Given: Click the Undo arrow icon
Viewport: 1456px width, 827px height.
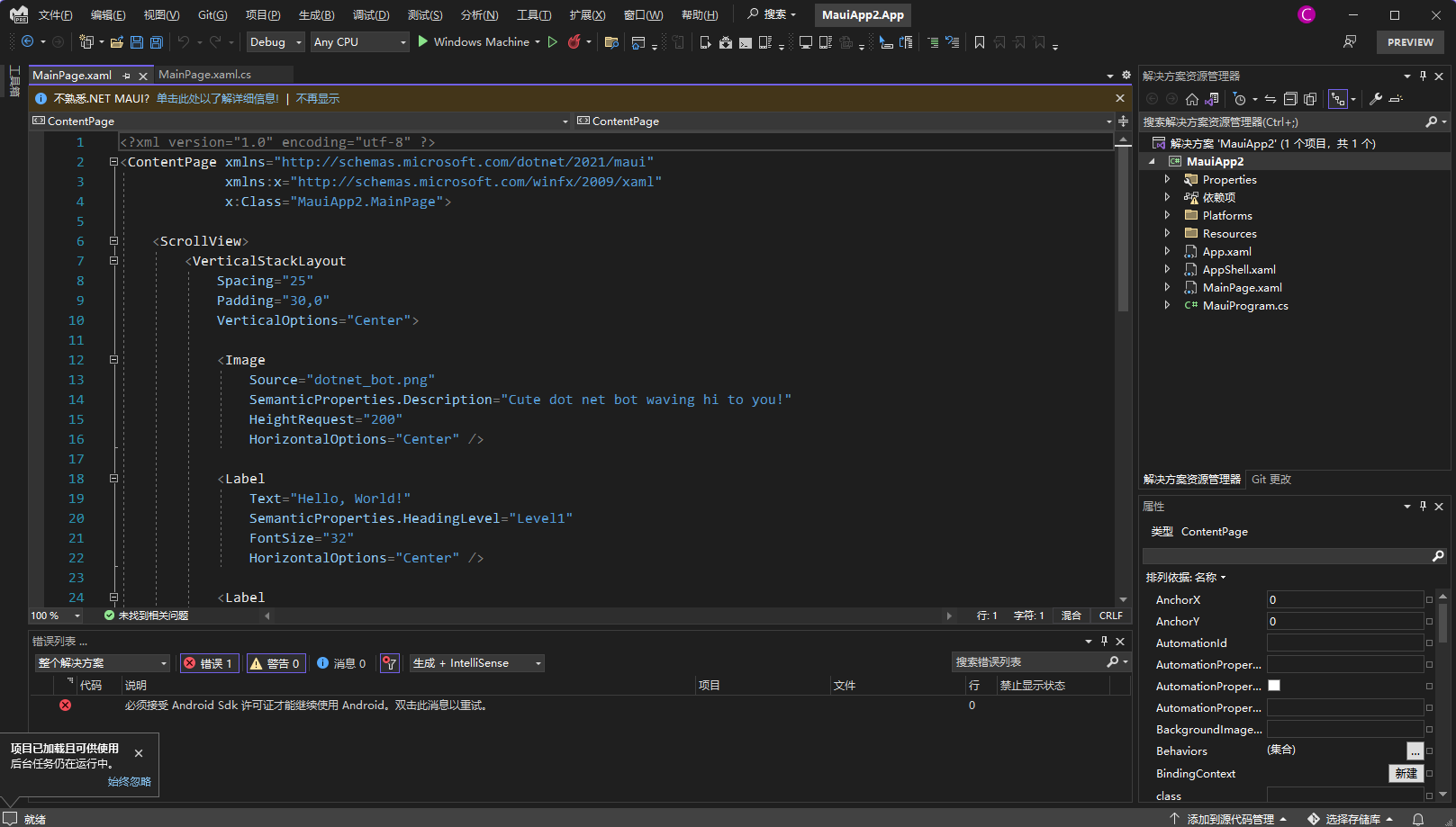Looking at the screenshot, I should tap(184, 42).
